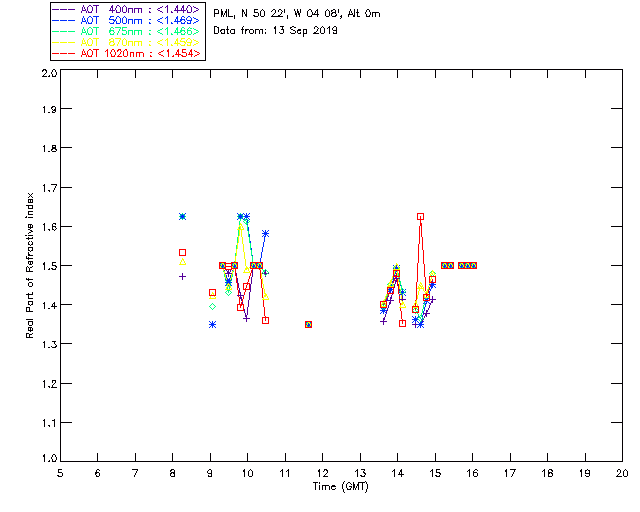Click legend entry AOT 675nm <1.466>

[x=126, y=31]
